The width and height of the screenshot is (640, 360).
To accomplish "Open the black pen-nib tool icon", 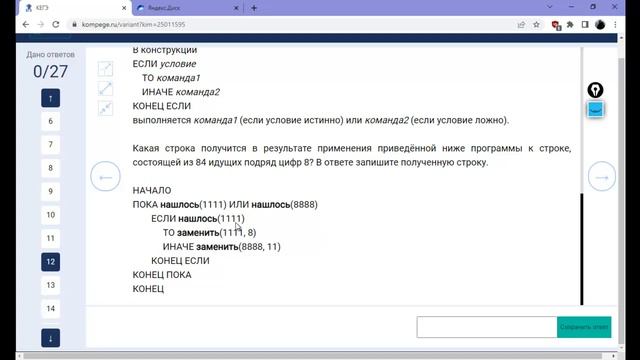I will [596, 90].
